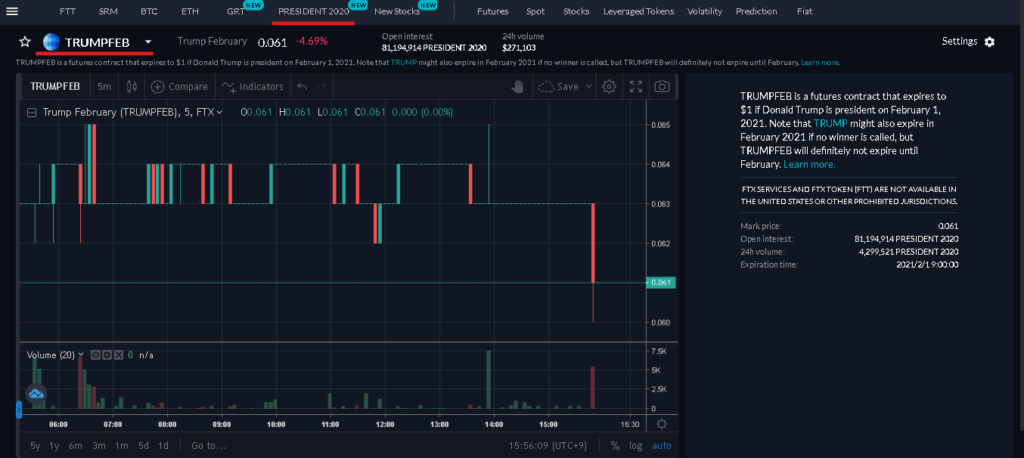Open the Go to date picker
Viewport: 1024px width, 458px height.
pos(208,446)
